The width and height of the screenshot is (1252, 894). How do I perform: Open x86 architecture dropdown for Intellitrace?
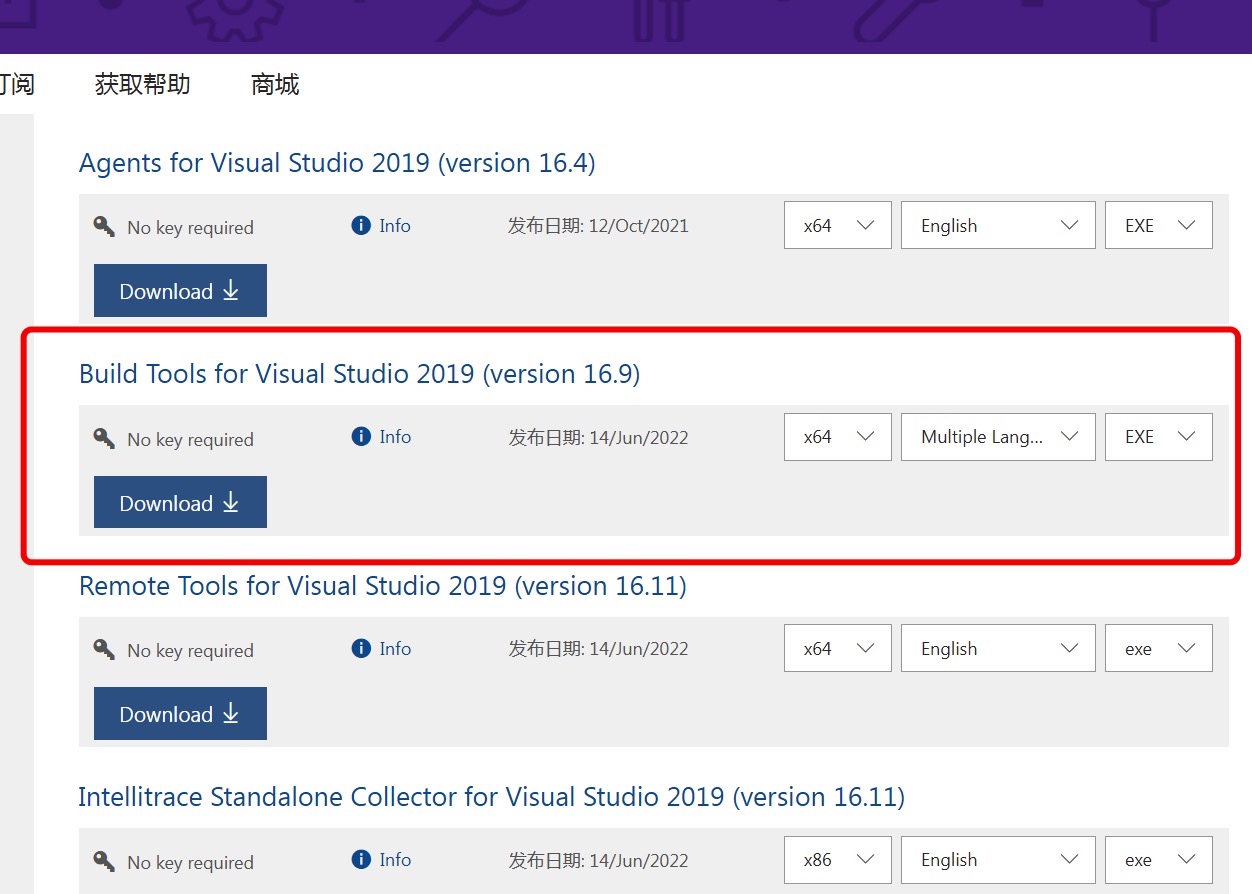(x=838, y=860)
